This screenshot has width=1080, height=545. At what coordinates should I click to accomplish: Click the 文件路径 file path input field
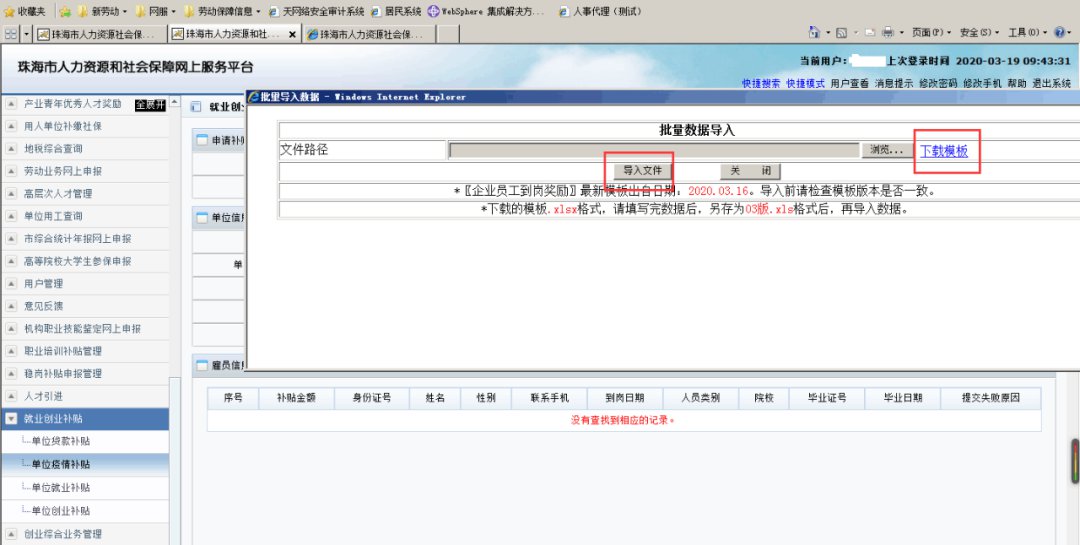(654, 150)
